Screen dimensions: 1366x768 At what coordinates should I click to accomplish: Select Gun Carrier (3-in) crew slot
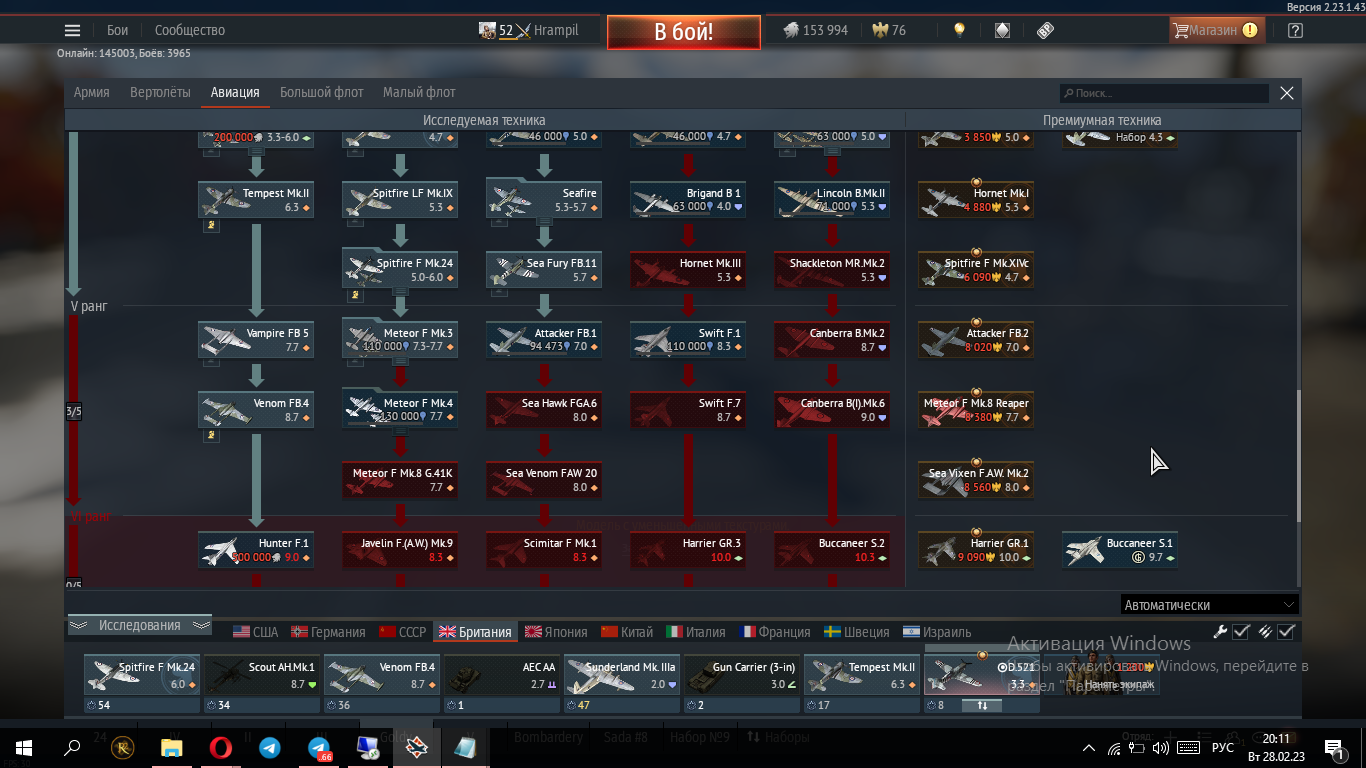742,675
